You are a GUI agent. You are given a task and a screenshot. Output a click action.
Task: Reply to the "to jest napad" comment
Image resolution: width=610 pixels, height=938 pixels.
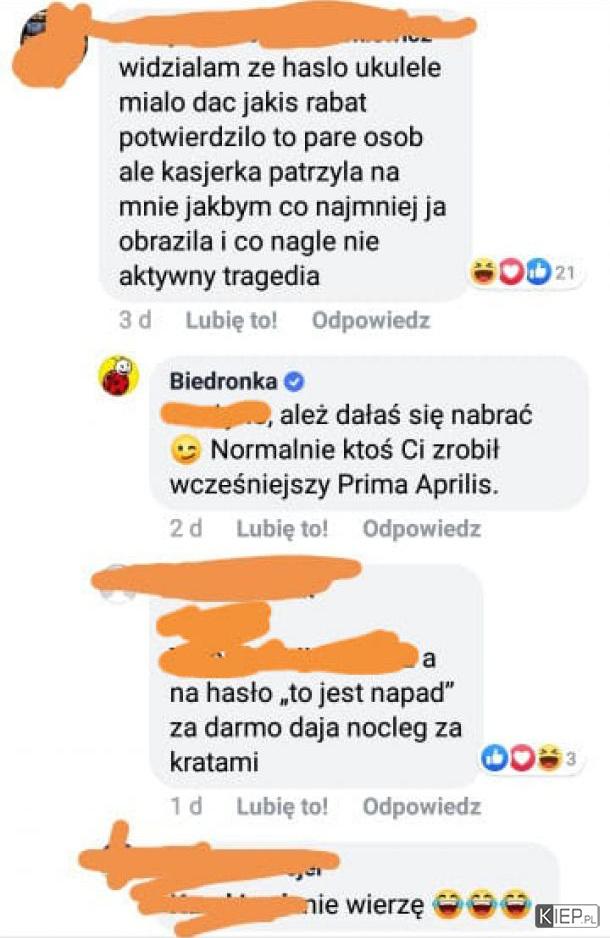point(422,806)
